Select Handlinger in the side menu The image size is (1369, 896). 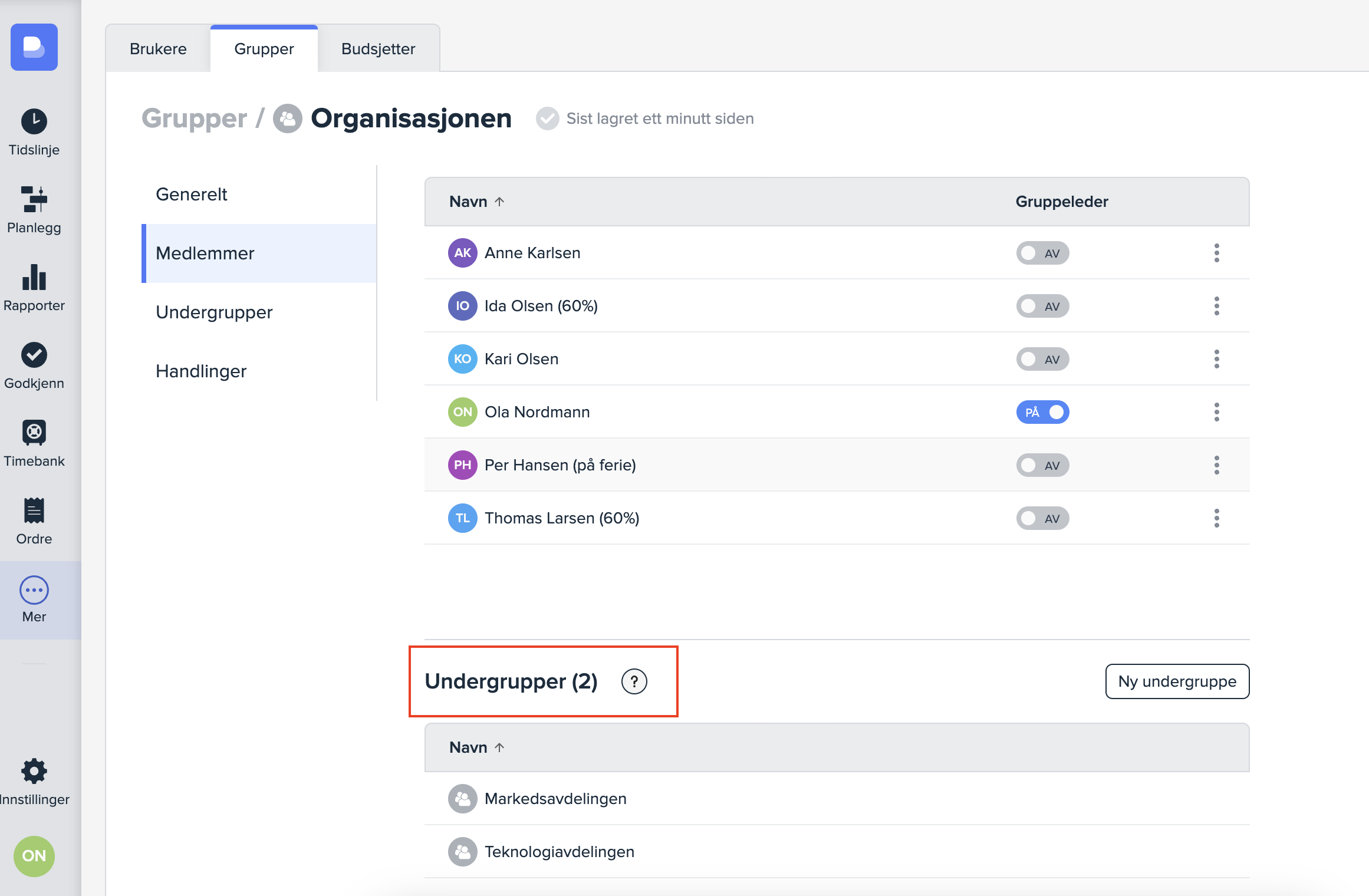pyautogui.click(x=201, y=371)
